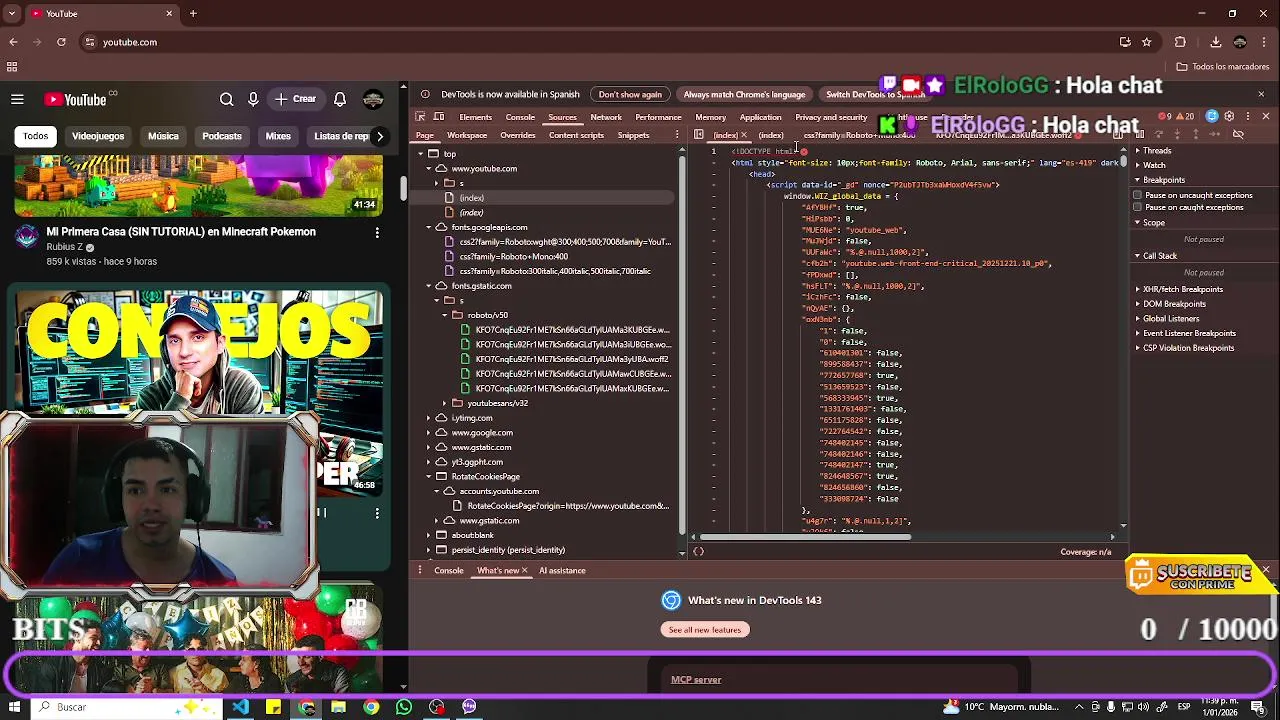
Task: Expand i.ytimg.com domain node
Action: (x=429, y=418)
